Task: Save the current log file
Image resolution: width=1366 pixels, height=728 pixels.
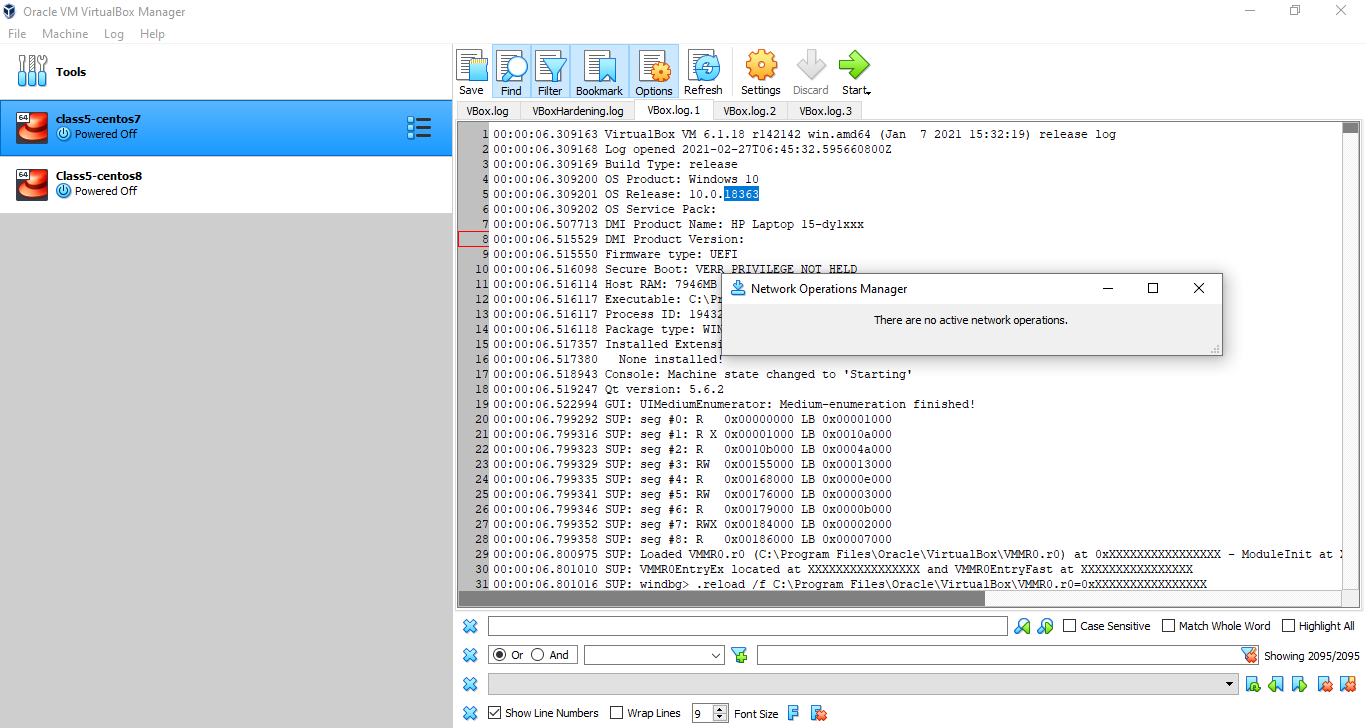Action: (470, 70)
